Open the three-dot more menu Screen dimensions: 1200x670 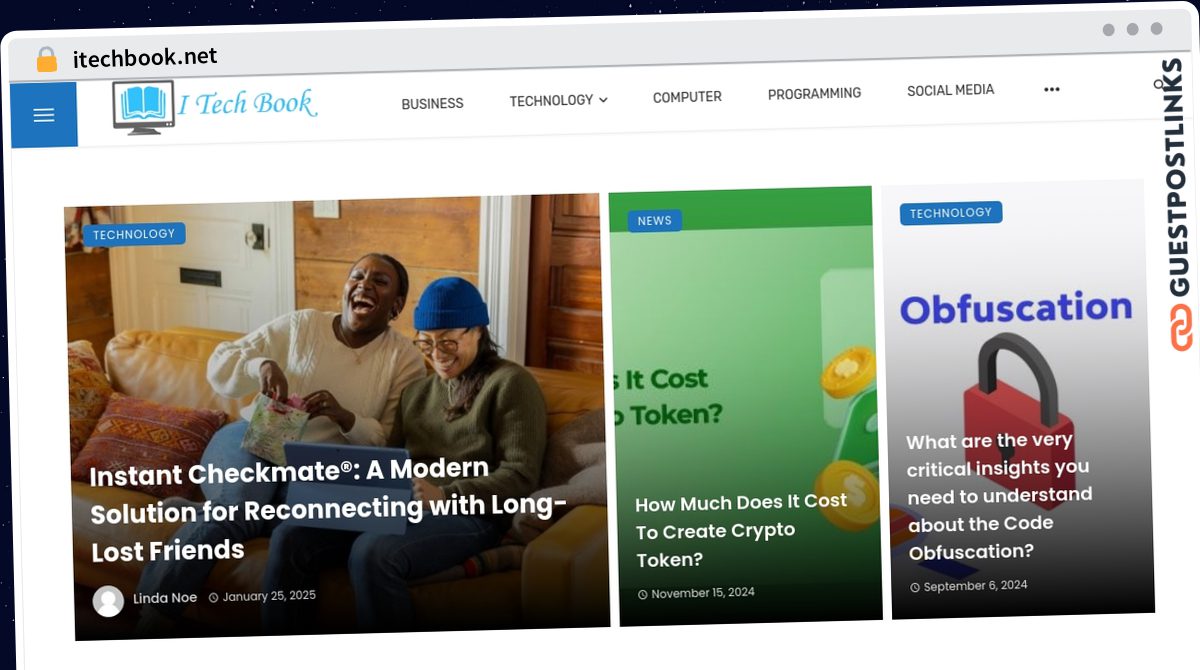[x=1051, y=89]
